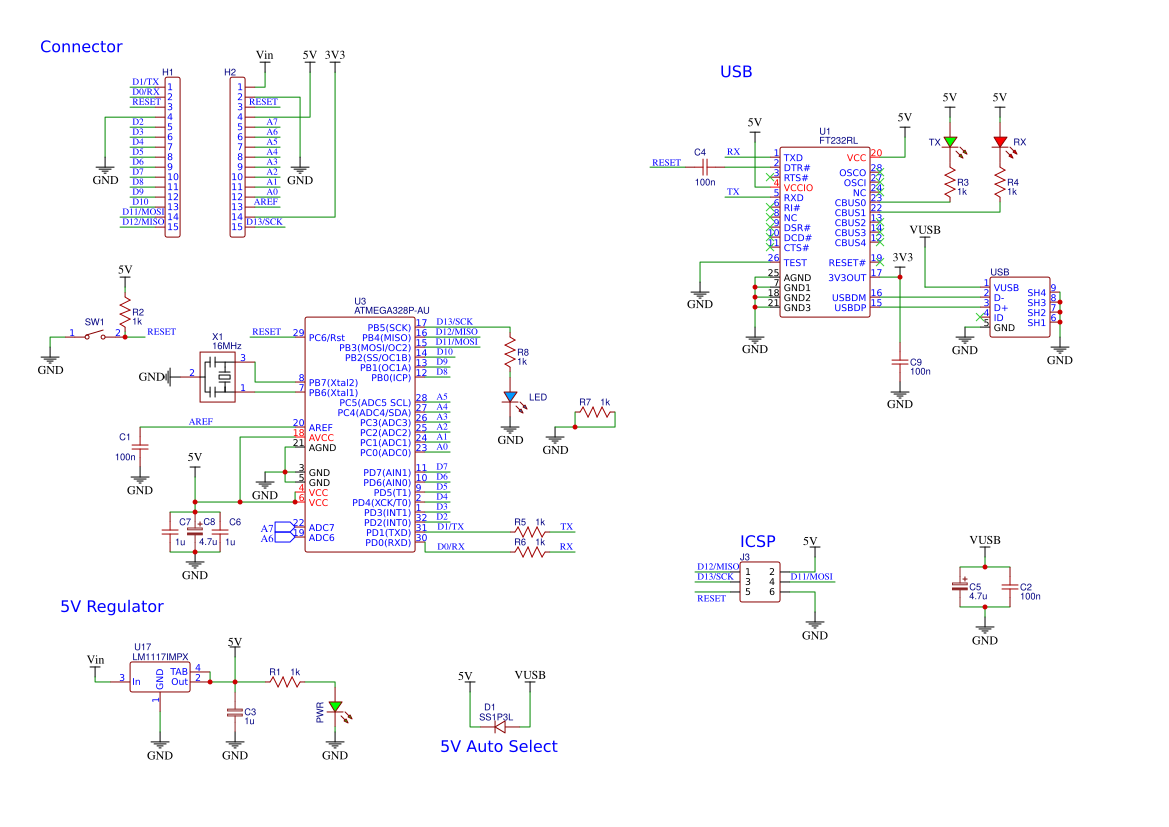Select the ICSP section heading
Image resolution: width=1169 pixels, height=827 pixels.
(x=757, y=541)
